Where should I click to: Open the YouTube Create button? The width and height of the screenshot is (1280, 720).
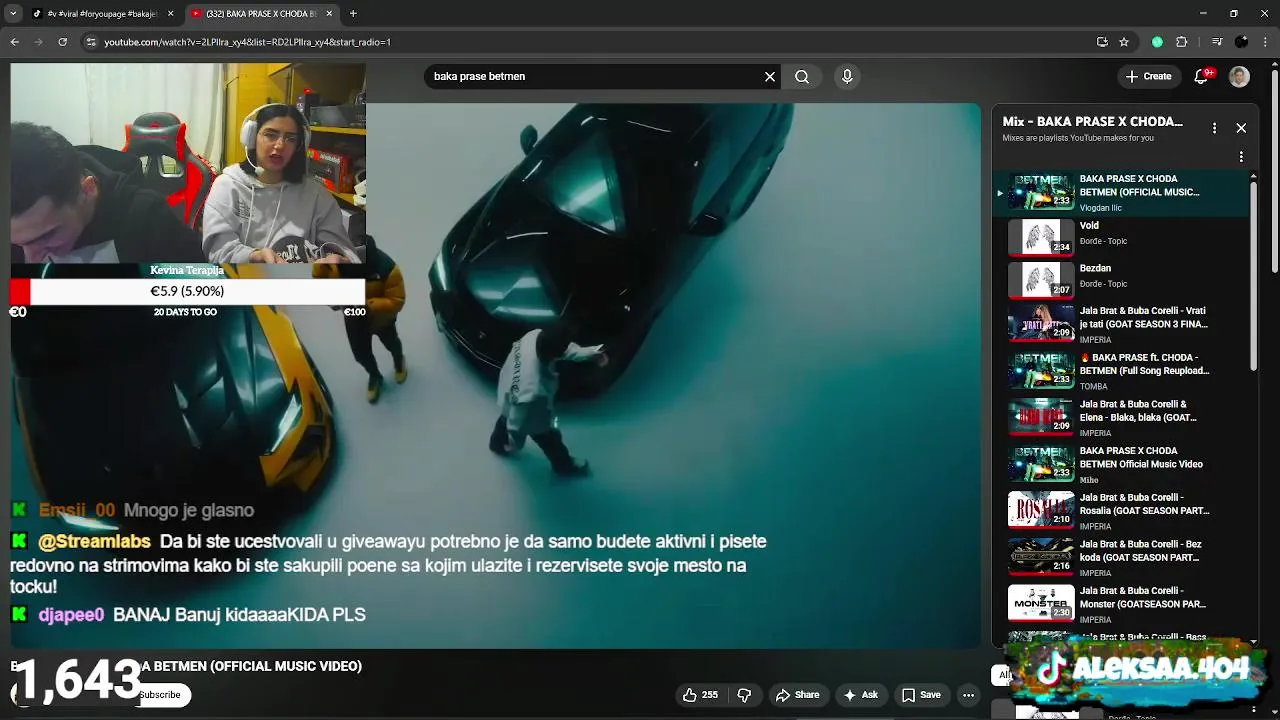point(1148,76)
